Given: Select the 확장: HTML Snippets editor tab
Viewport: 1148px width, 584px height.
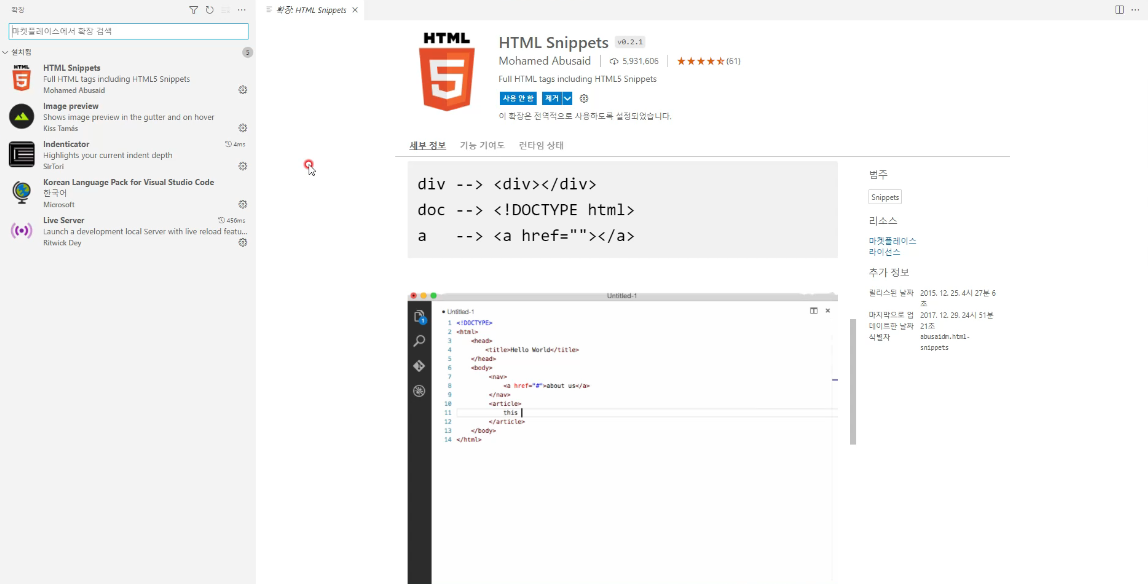Looking at the screenshot, I should (x=311, y=10).
